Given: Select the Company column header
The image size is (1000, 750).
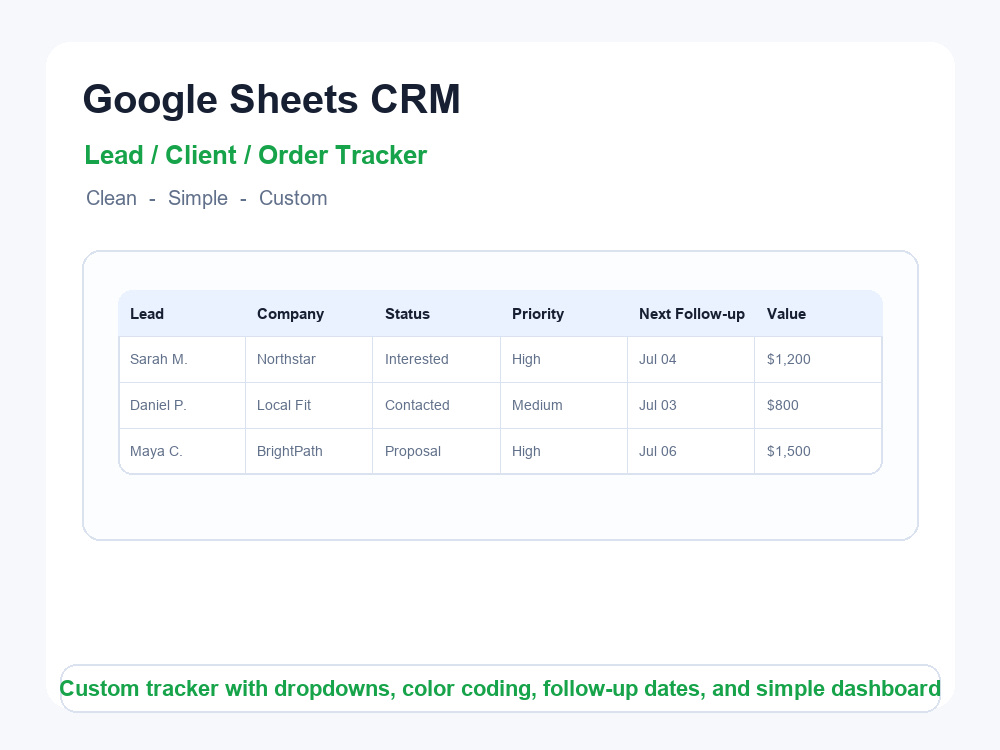Looking at the screenshot, I should click(309, 314).
